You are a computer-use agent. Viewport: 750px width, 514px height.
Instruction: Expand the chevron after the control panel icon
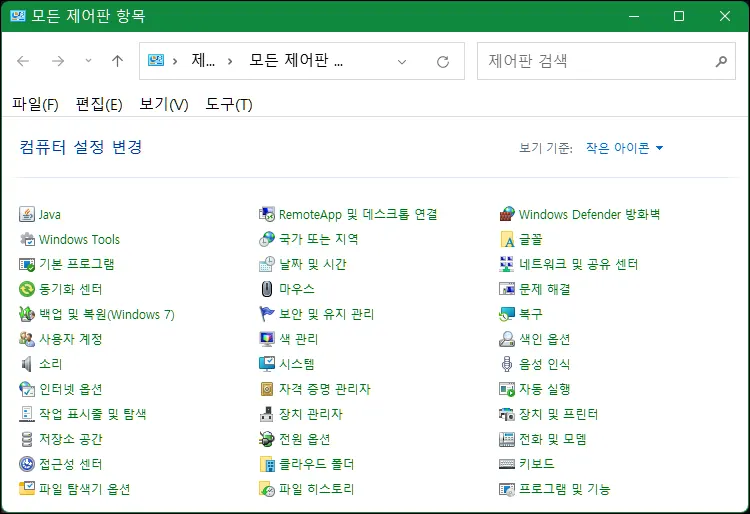click(175, 61)
